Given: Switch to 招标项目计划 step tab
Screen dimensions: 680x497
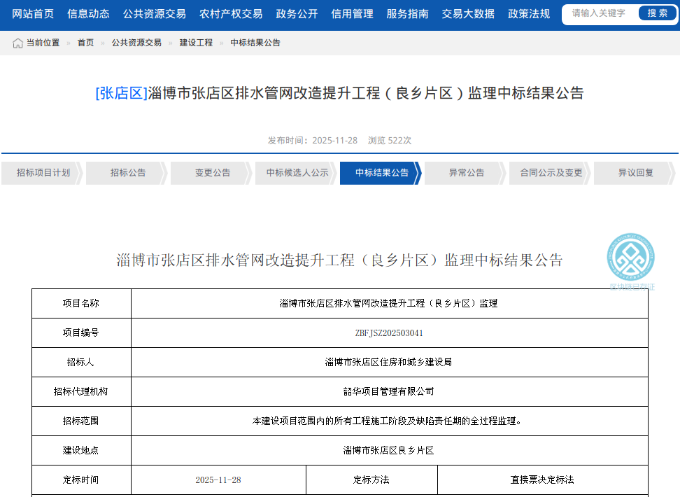Looking at the screenshot, I should tap(43, 173).
